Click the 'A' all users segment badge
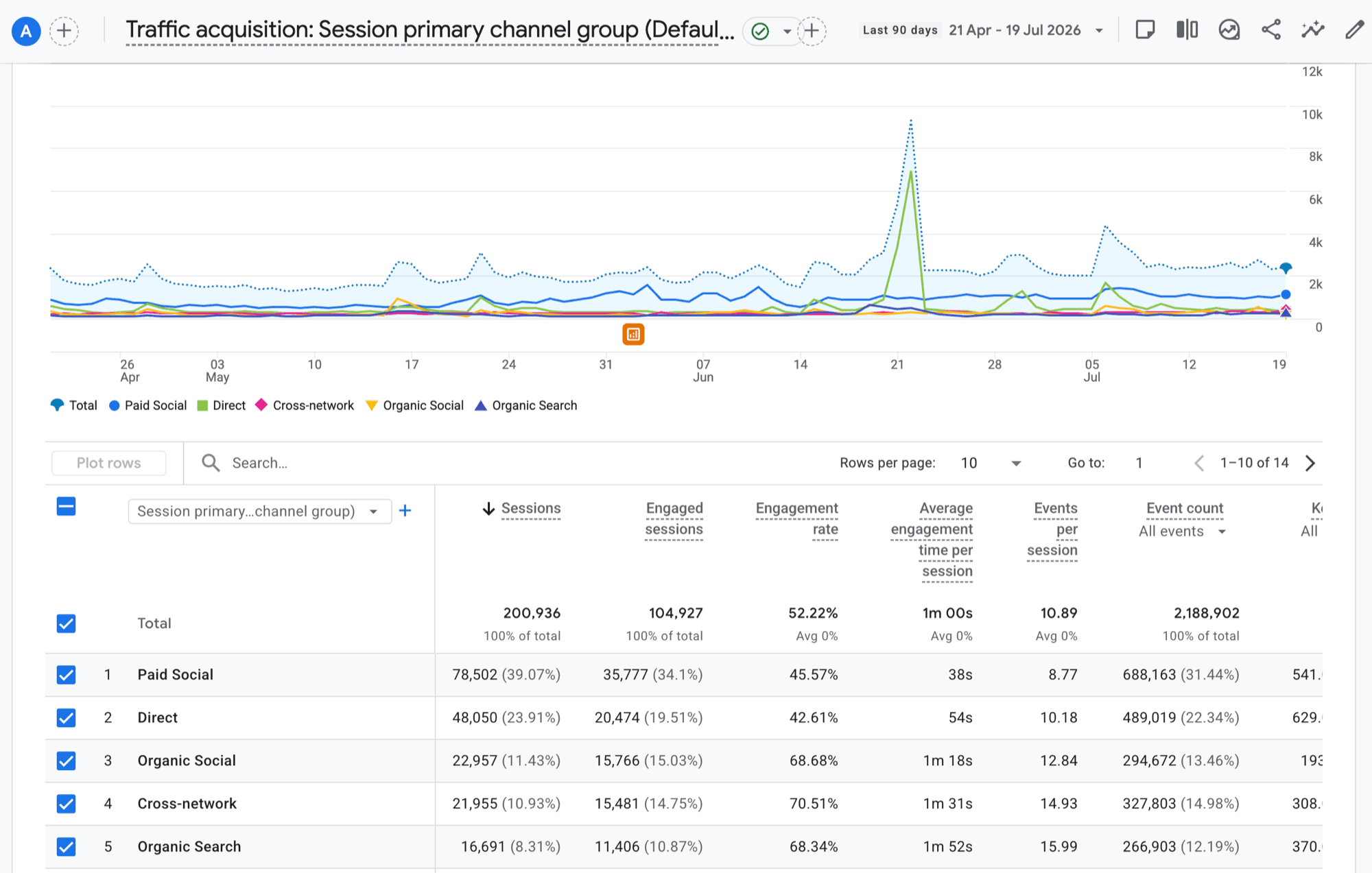Image resolution: width=1372 pixels, height=873 pixels. (26, 31)
